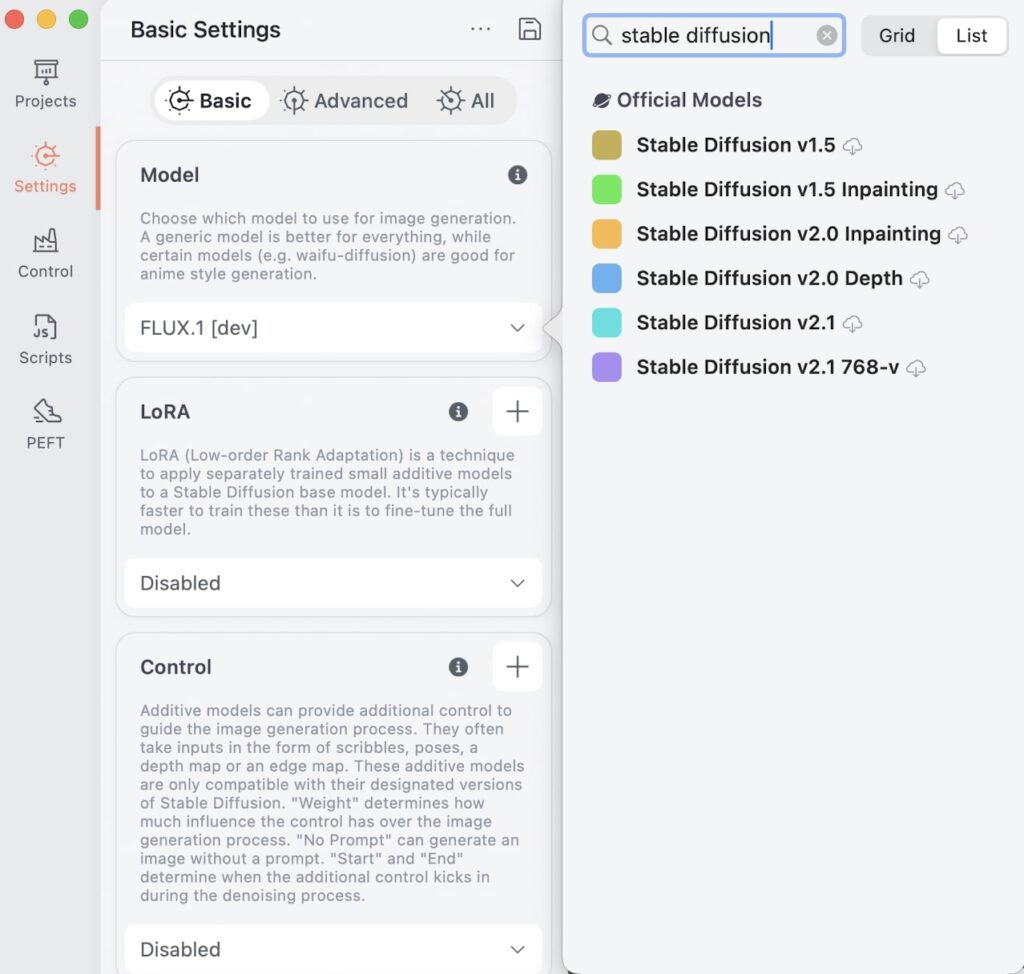Click blue swatch for v2.0 Depth
This screenshot has height=974, width=1024.
(606, 278)
